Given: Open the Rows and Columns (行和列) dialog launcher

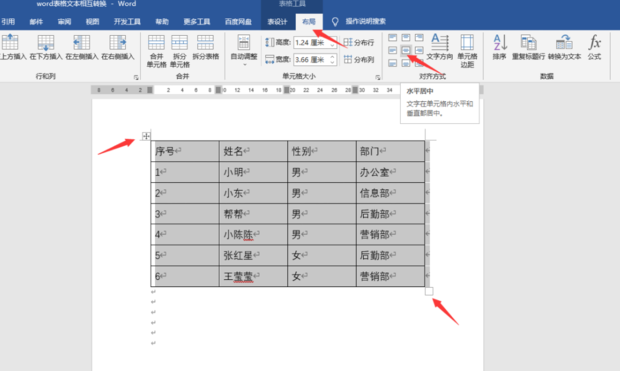Looking at the screenshot, I should [x=136, y=77].
